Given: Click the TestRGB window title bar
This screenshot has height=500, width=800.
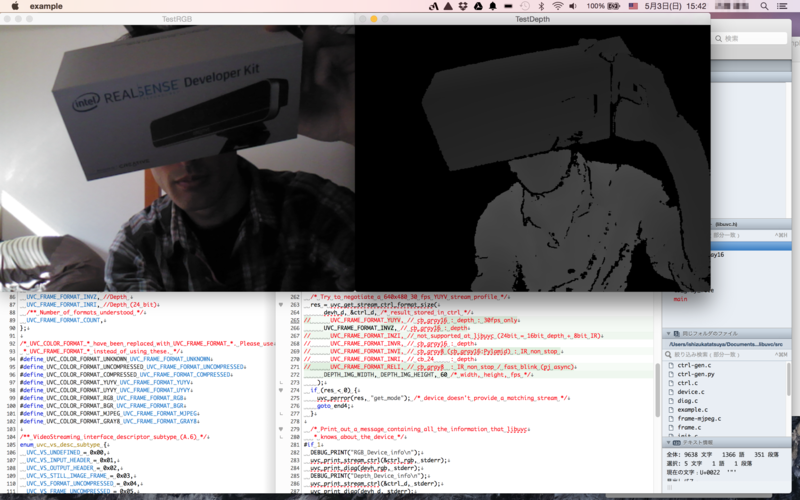Looking at the screenshot, I should (177, 19).
